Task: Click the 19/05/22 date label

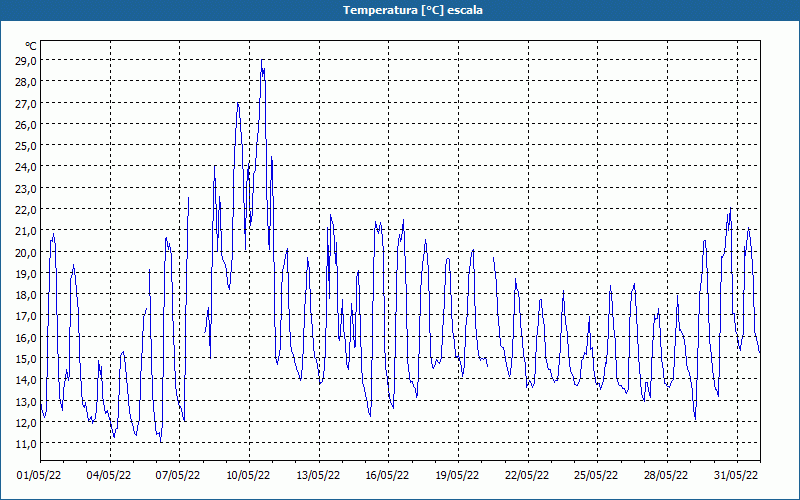Action: click(x=457, y=476)
